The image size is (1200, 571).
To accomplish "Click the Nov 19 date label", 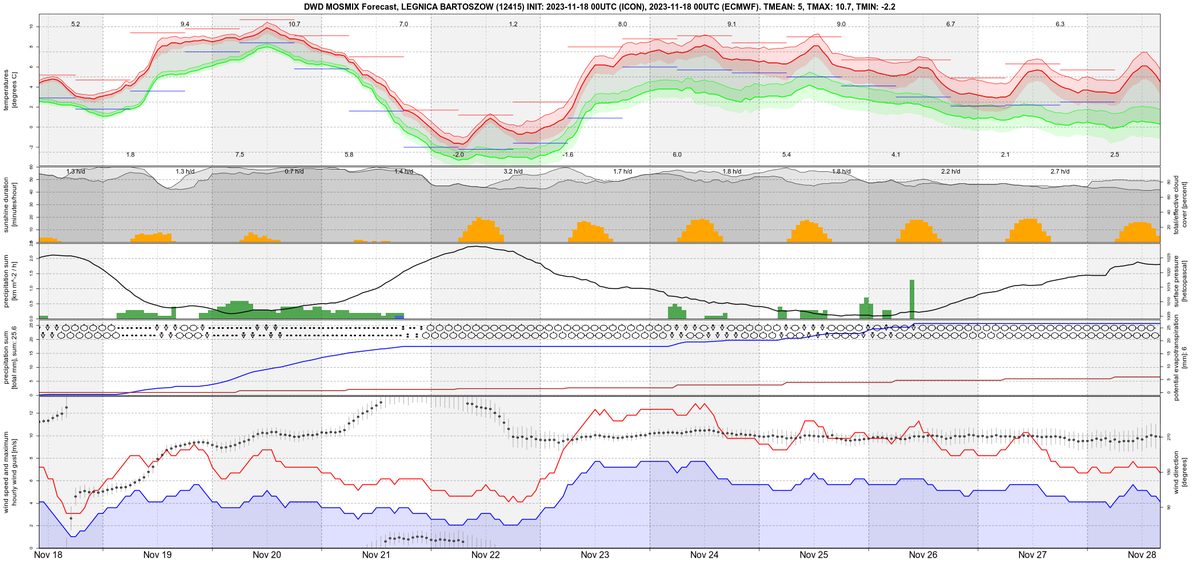I will (x=157, y=554).
